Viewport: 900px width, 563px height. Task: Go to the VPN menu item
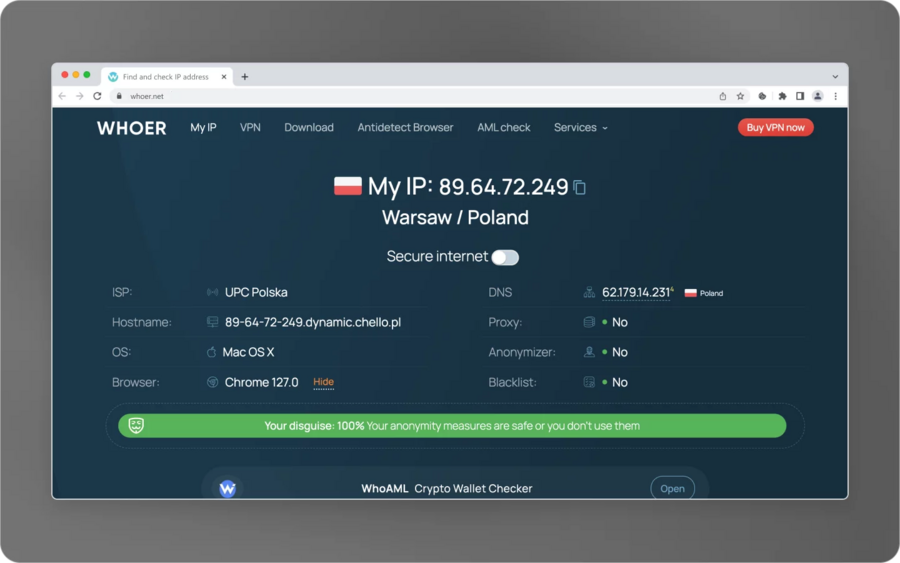pos(250,127)
